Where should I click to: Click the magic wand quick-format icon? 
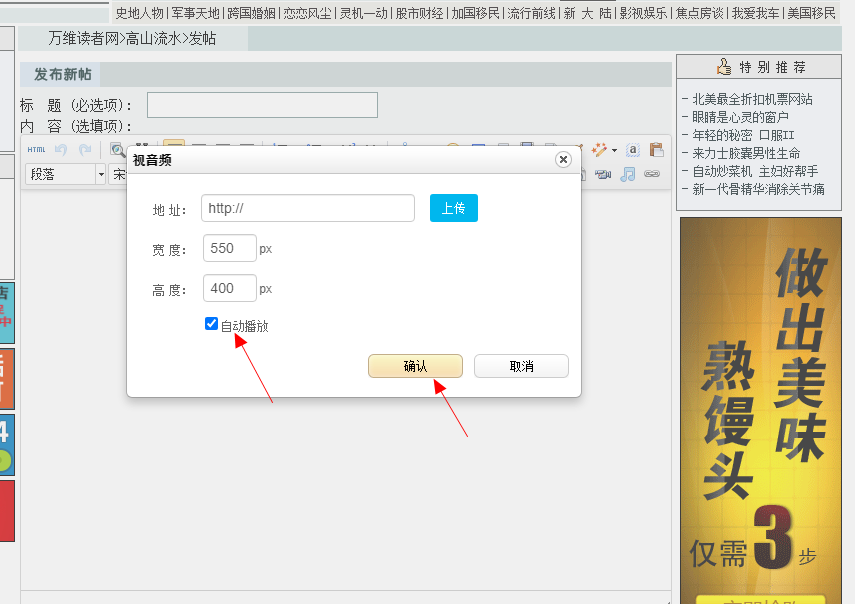click(599, 150)
